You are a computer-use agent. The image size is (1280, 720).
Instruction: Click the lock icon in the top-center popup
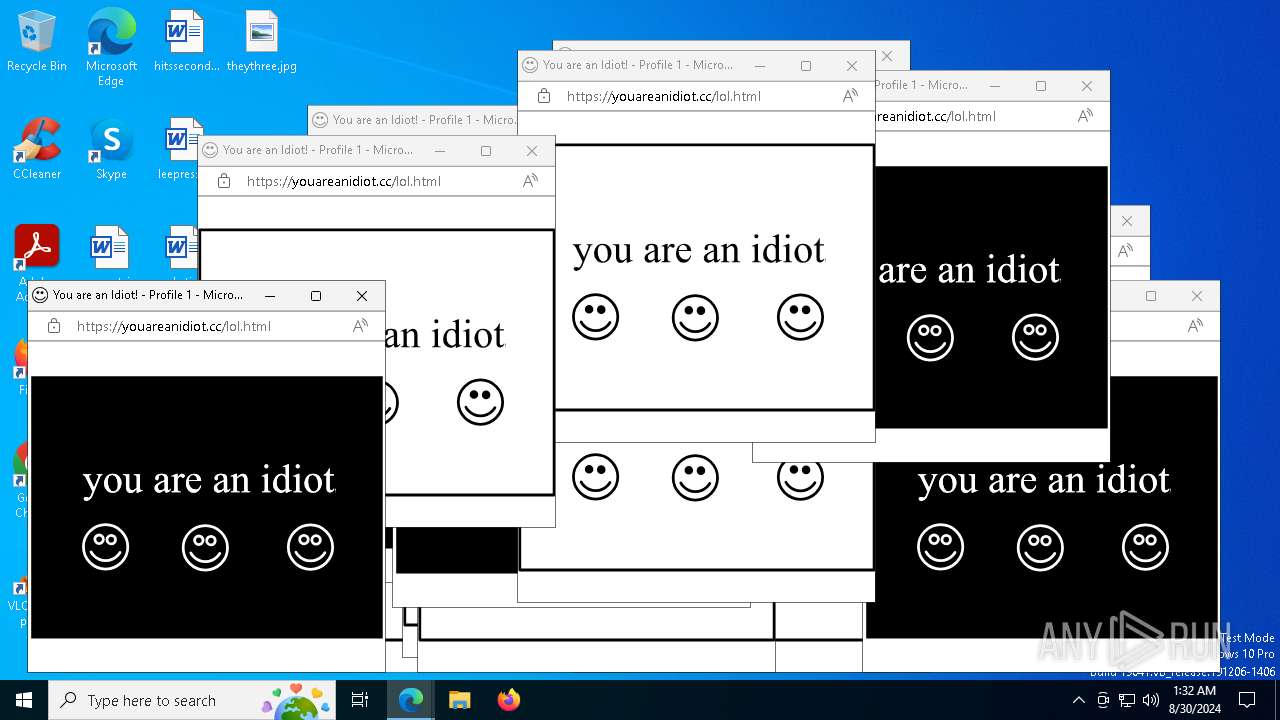[x=544, y=96]
